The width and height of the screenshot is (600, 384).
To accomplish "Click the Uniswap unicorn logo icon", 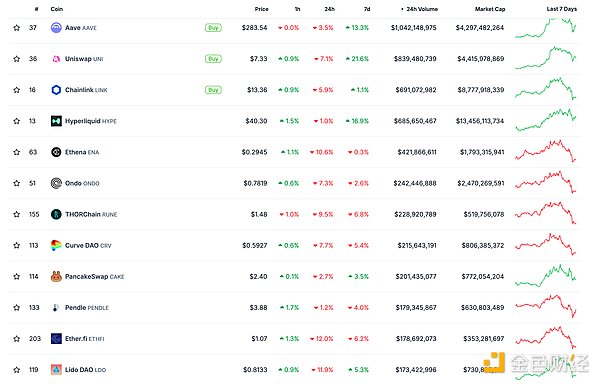I will (56, 59).
